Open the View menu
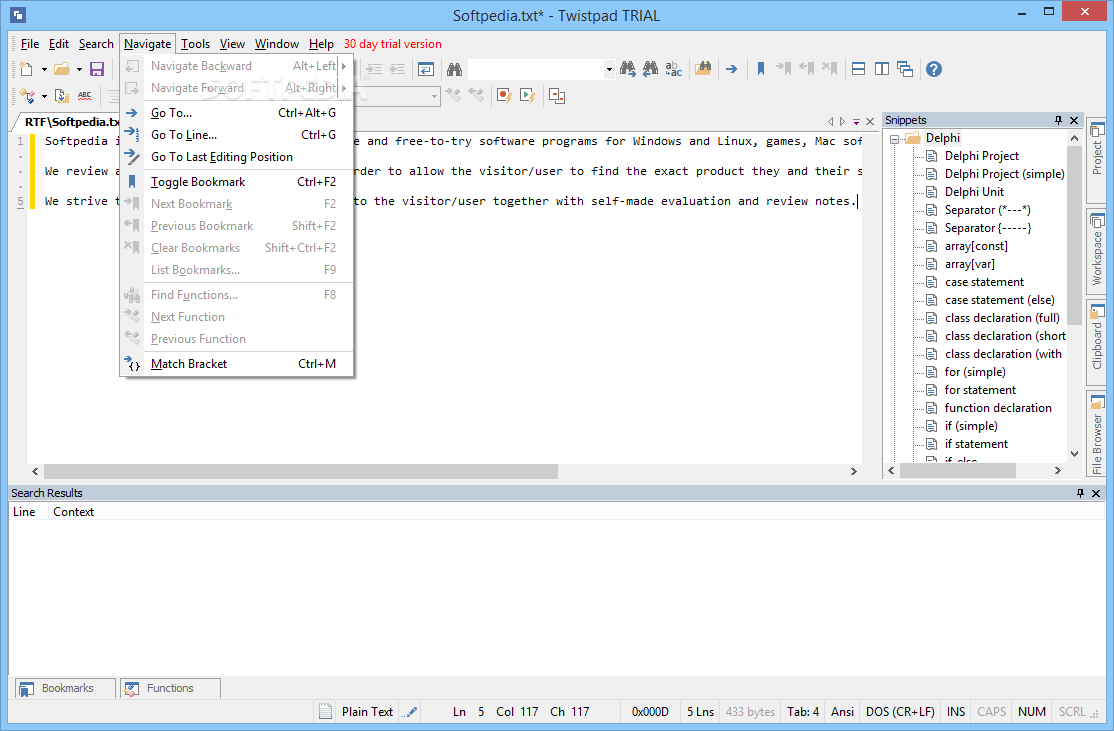1114x731 pixels. pyautogui.click(x=232, y=44)
